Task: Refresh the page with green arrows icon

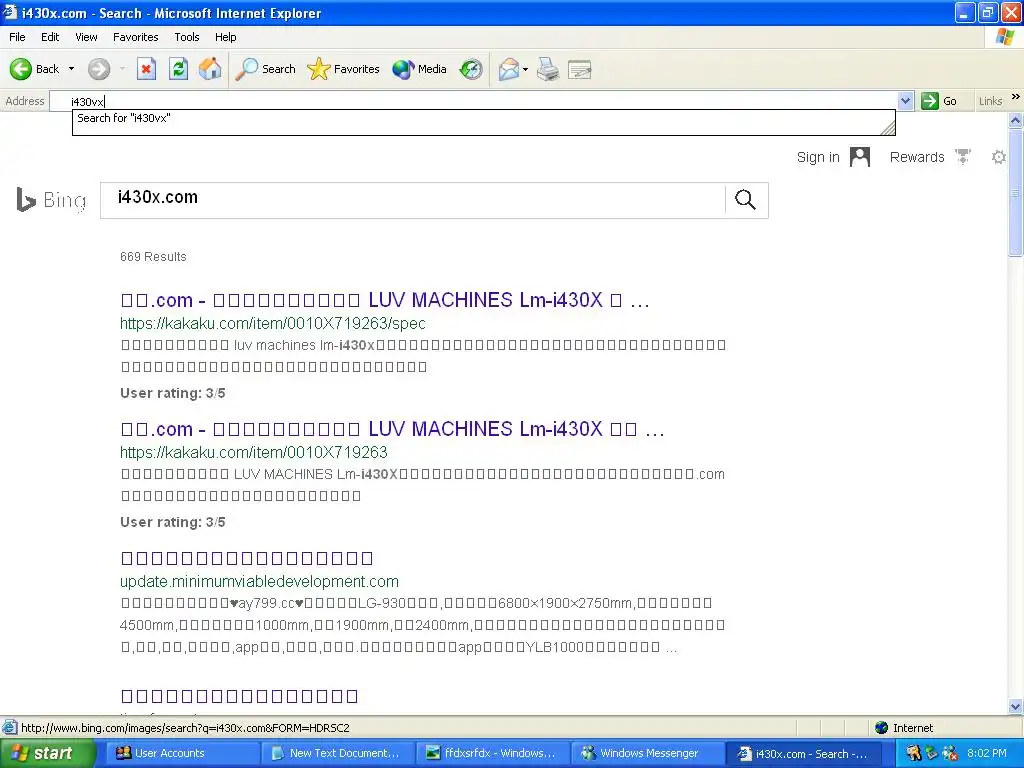Action: coord(178,69)
